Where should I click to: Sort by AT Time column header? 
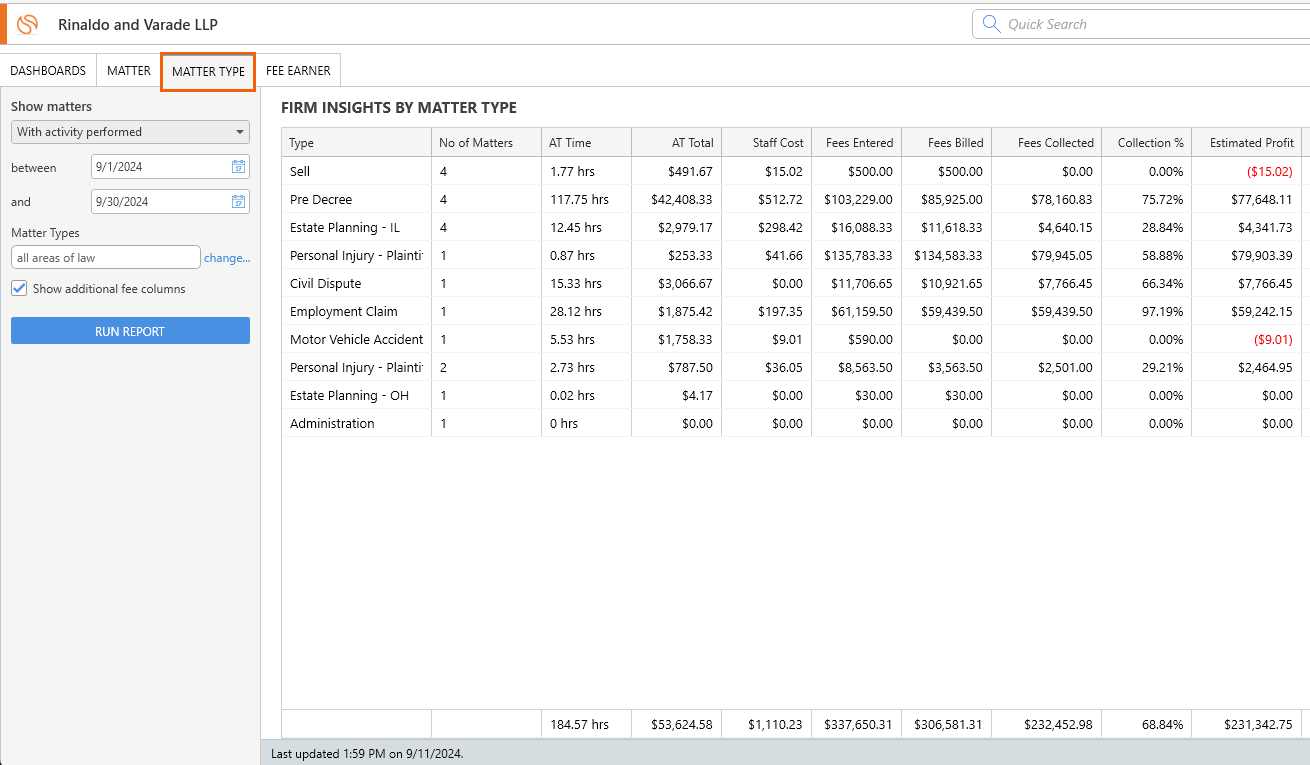point(586,143)
